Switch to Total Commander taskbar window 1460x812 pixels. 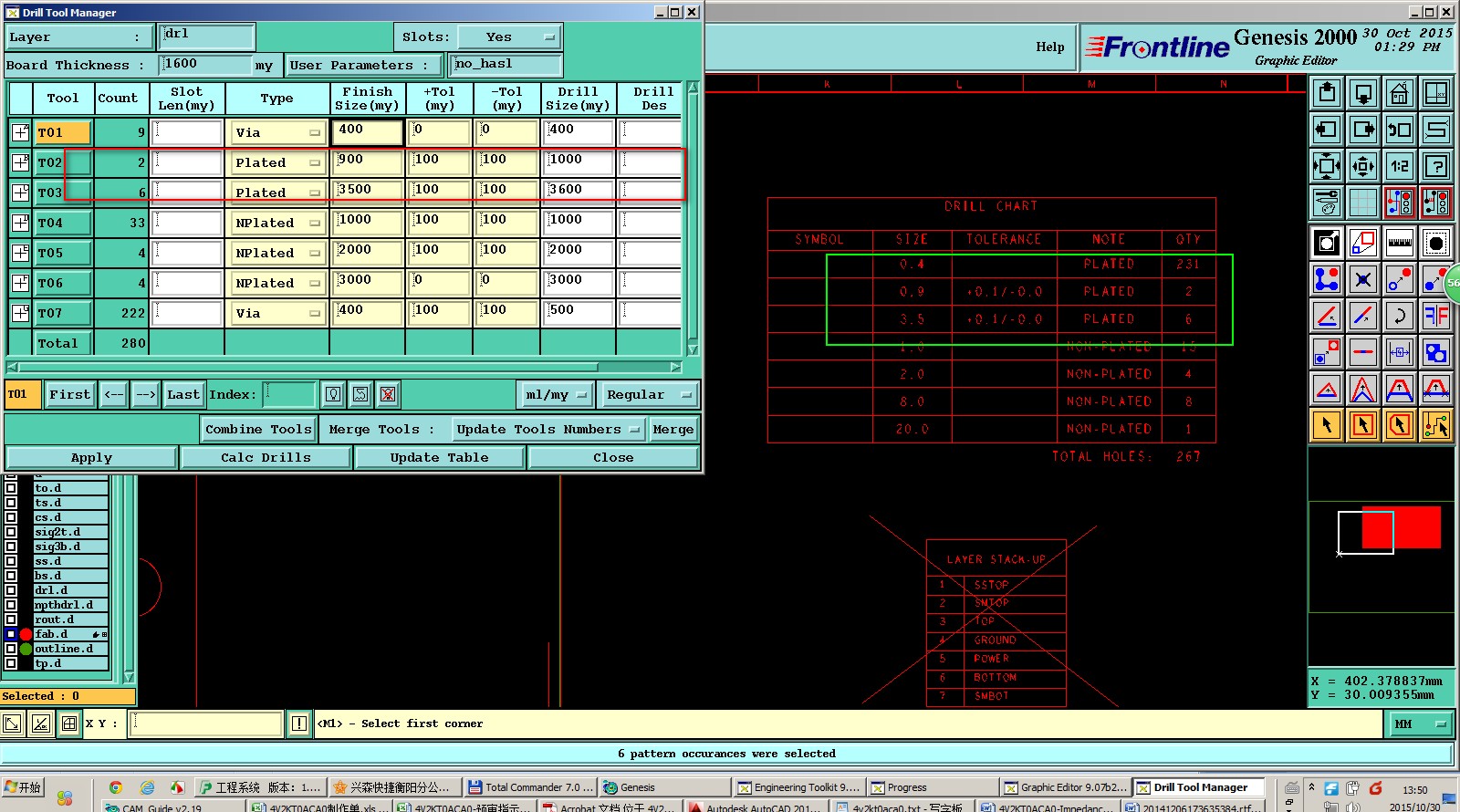[x=529, y=787]
